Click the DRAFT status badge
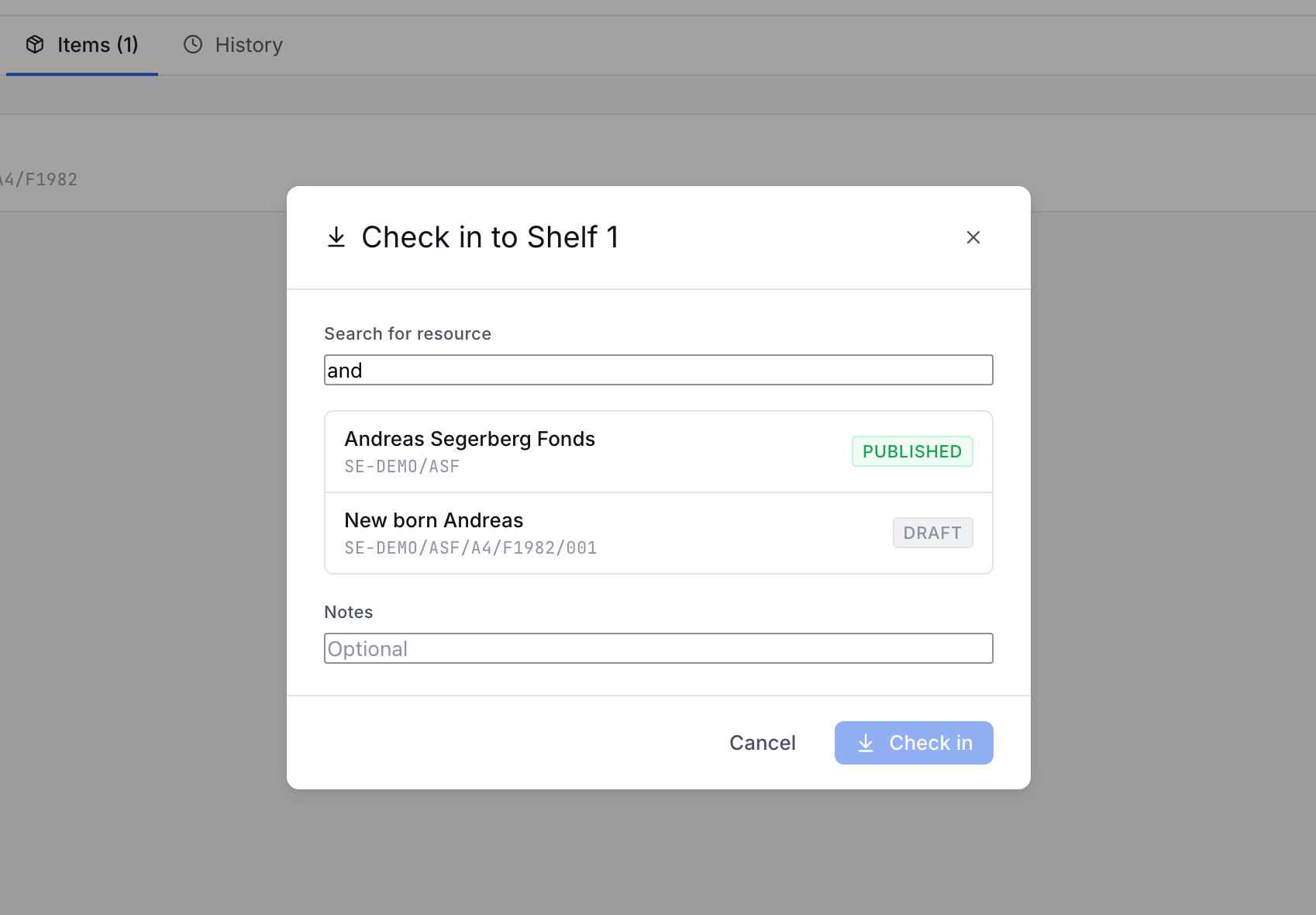 click(x=932, y=533)
